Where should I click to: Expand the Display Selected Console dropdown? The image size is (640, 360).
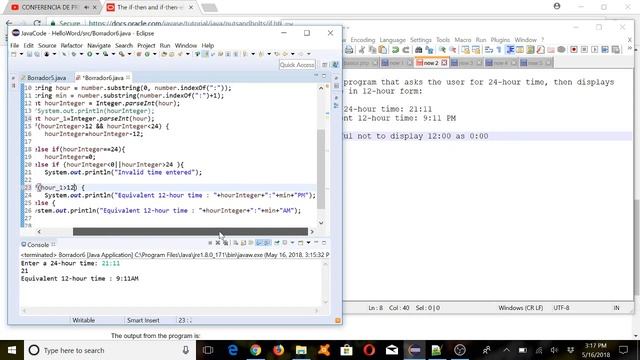(292, 243)
